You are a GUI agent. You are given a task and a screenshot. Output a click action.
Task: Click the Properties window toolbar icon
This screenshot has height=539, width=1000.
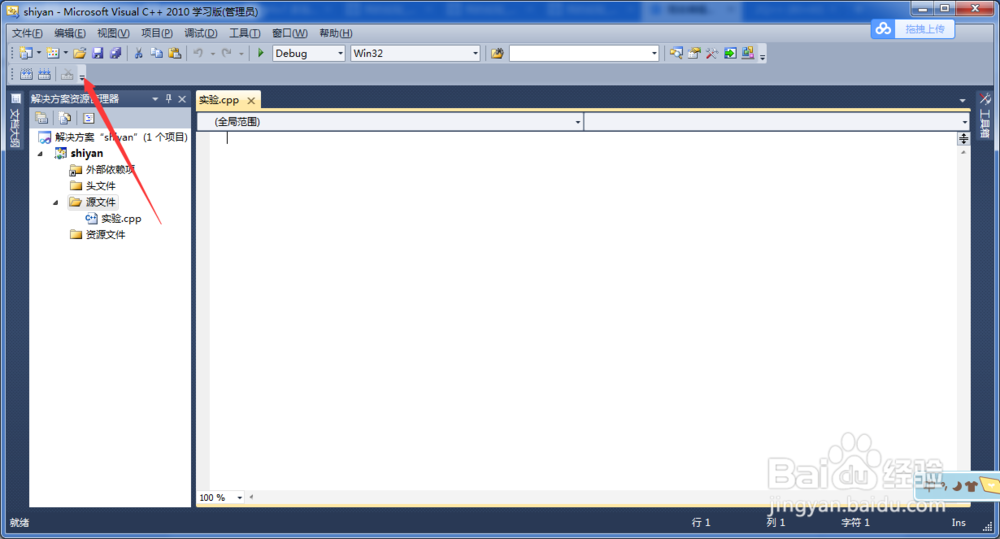pyautogui.click(x=694, y=54)
